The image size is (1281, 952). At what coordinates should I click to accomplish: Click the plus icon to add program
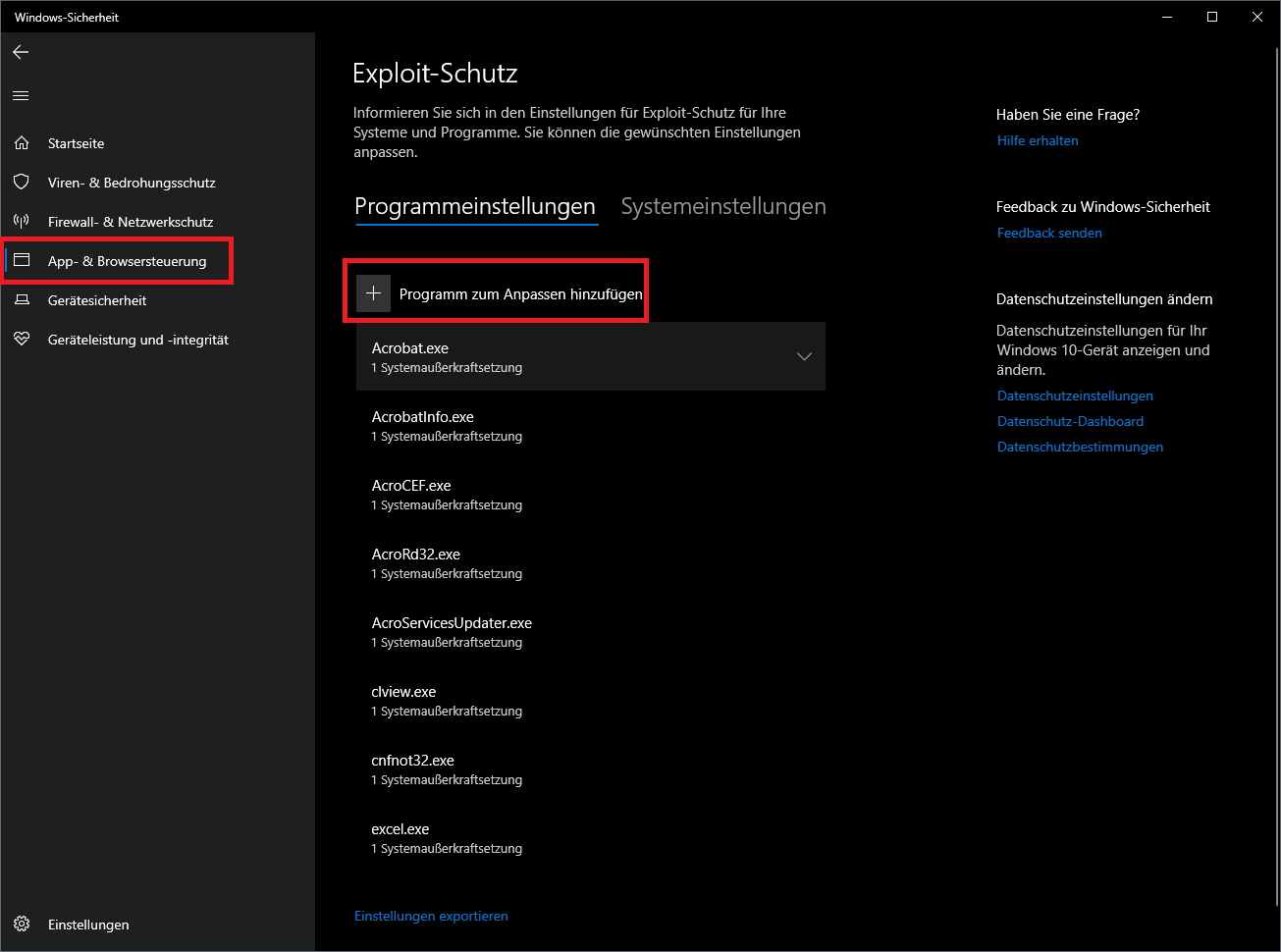pos(373,293)
